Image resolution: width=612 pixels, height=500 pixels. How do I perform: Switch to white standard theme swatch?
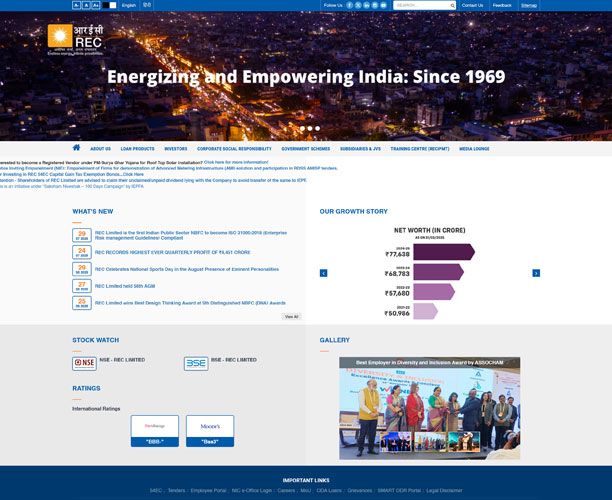click(x=113, y=5)
